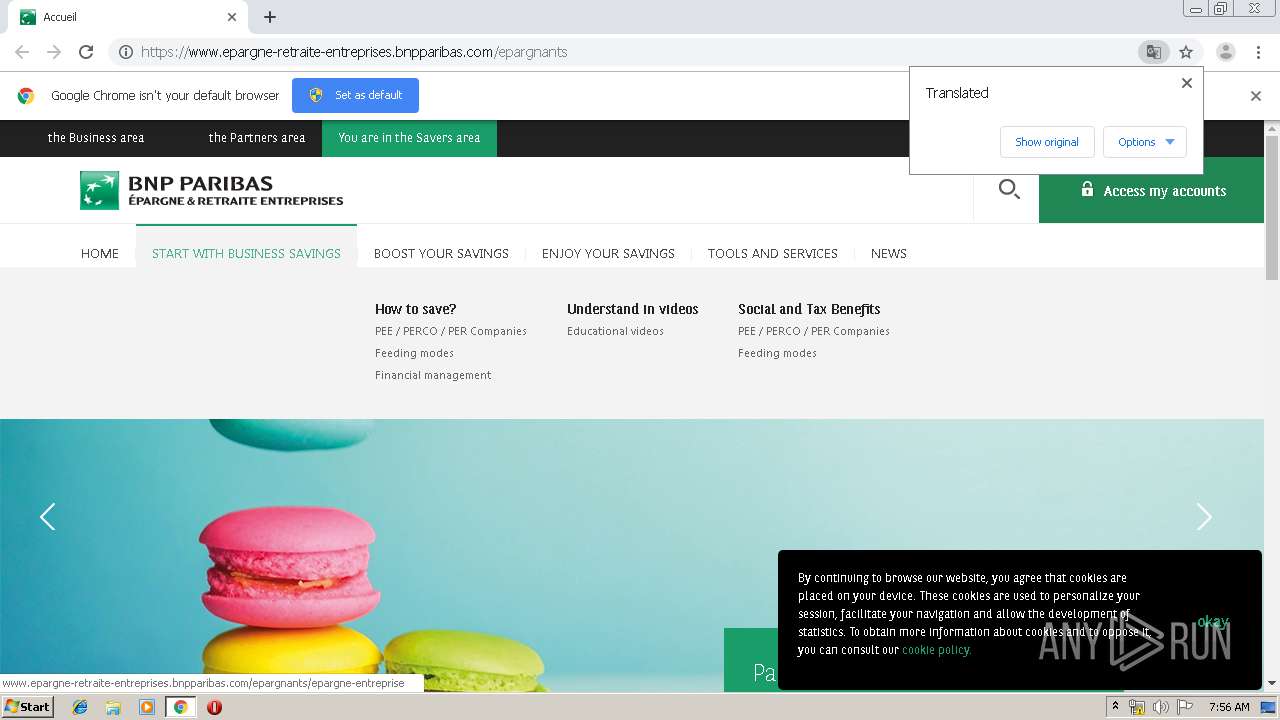This screenshot has height=720, width=1280.
Task: Open File Explorer from the taskbar
Action: [x=113, y=707]
